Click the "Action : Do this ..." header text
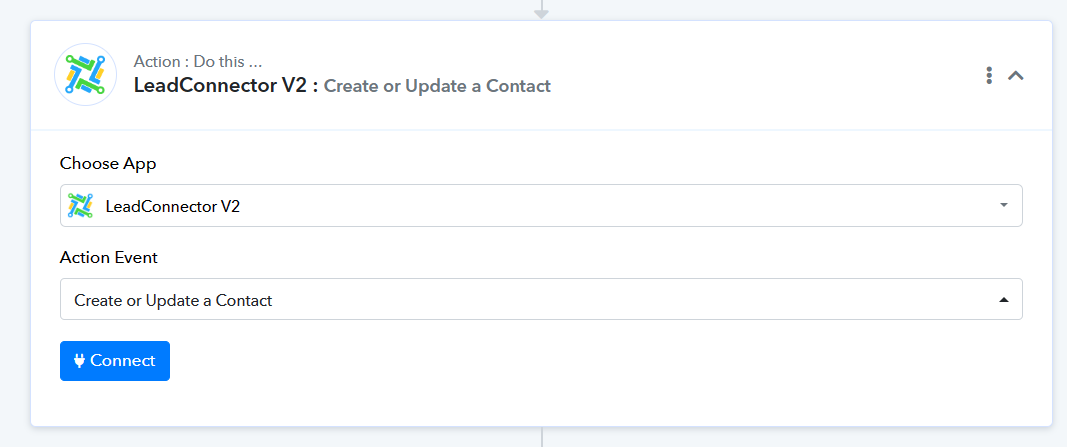 (x=198, y=61)
